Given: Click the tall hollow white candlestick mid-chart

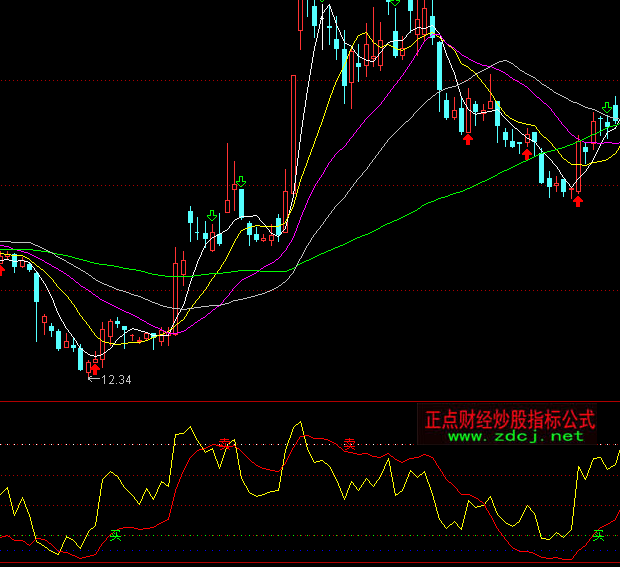Looking at the screenshot, I should [292, 150].
